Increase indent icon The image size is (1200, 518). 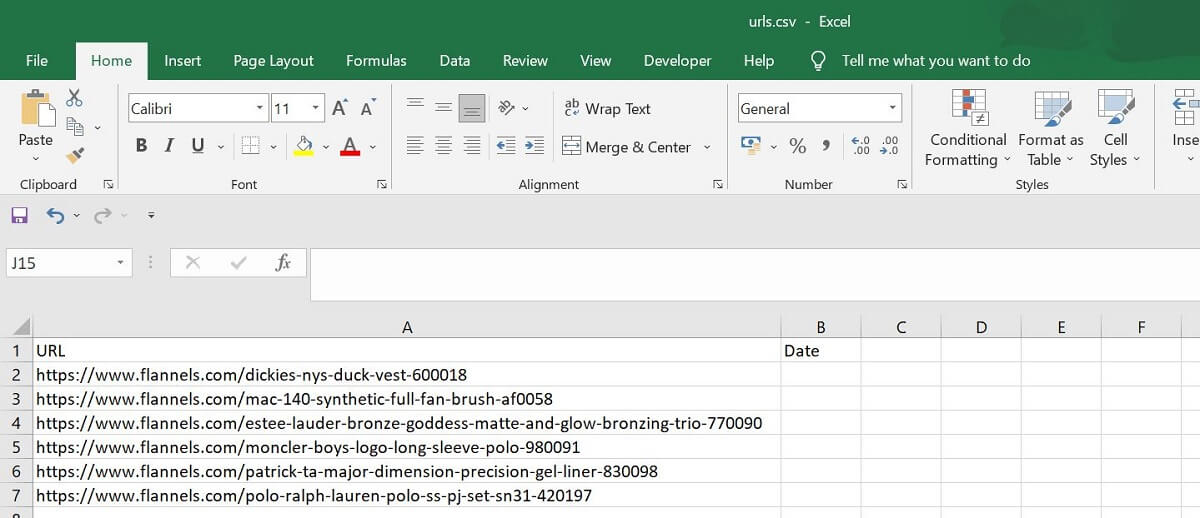535,146
